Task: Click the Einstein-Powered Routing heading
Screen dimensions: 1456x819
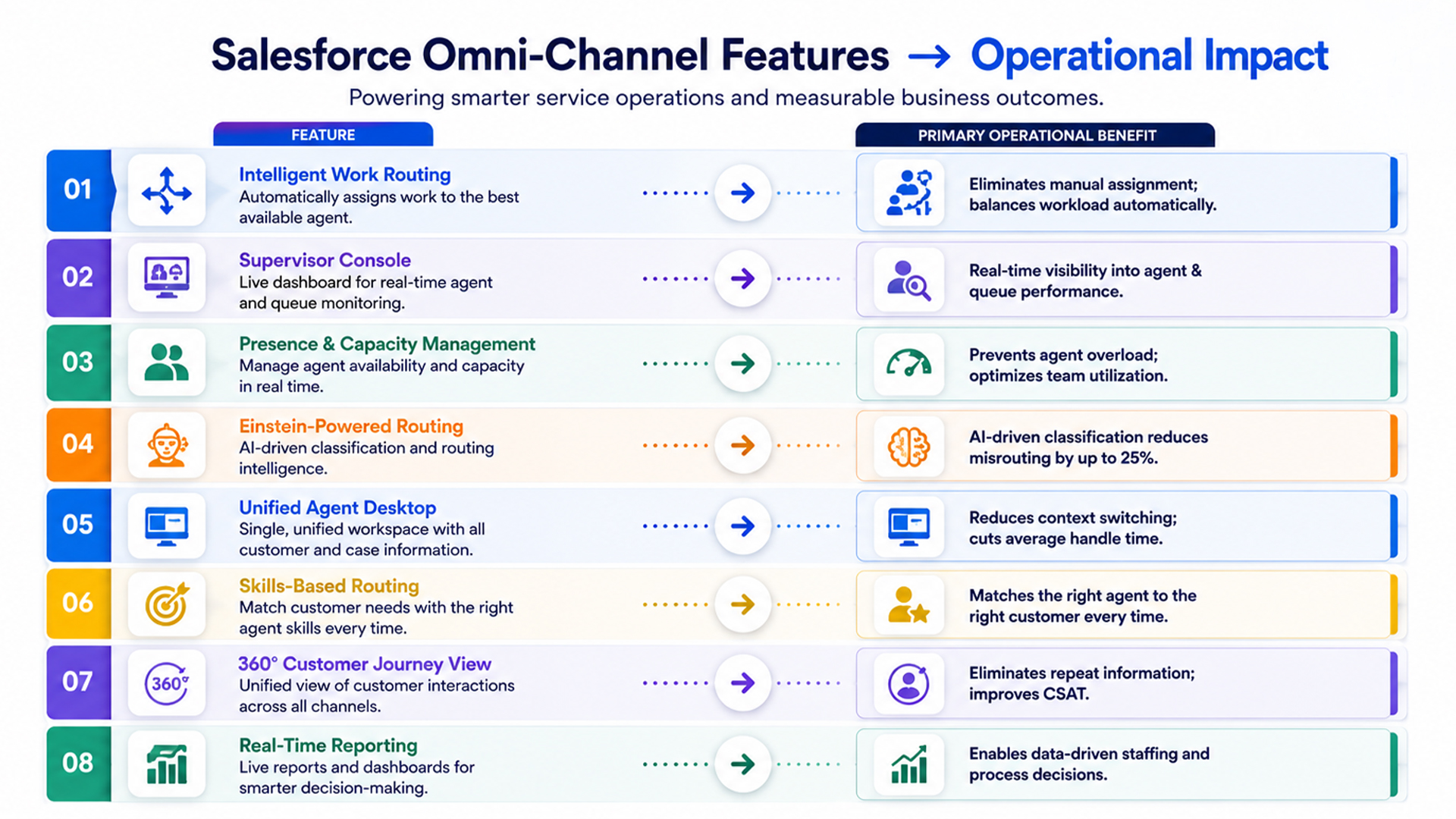Action: [351, 426]
